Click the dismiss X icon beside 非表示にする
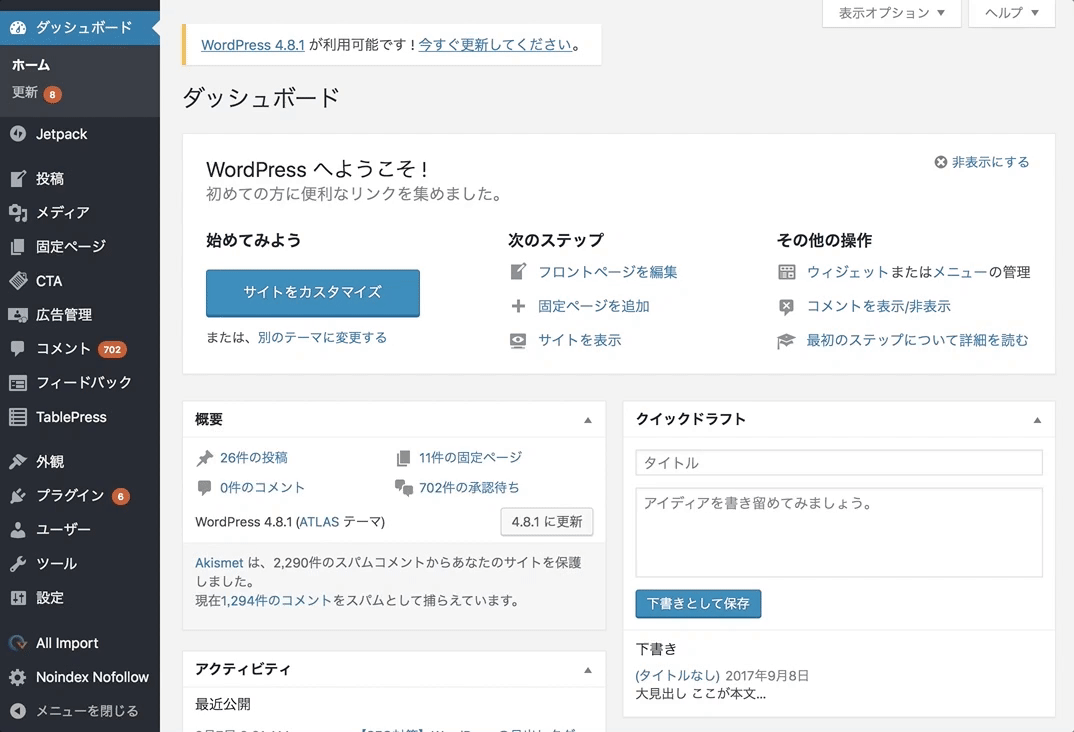This screenshot has width=1074, height=732. 940,162
